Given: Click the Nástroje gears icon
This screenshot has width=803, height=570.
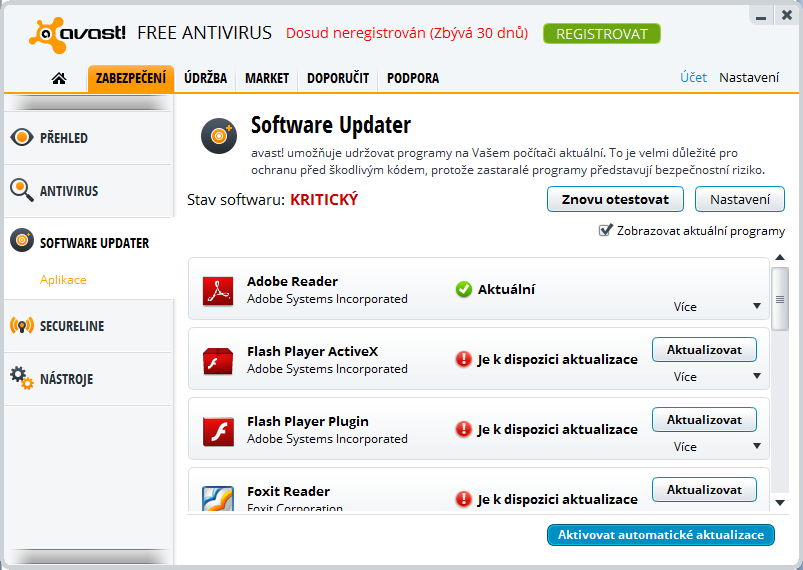Looking at the screenshot, I should 22,378.
